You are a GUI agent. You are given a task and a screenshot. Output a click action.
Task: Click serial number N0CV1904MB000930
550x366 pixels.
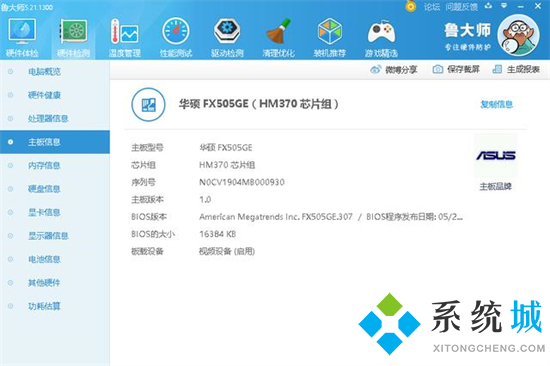tap(242, 182)
